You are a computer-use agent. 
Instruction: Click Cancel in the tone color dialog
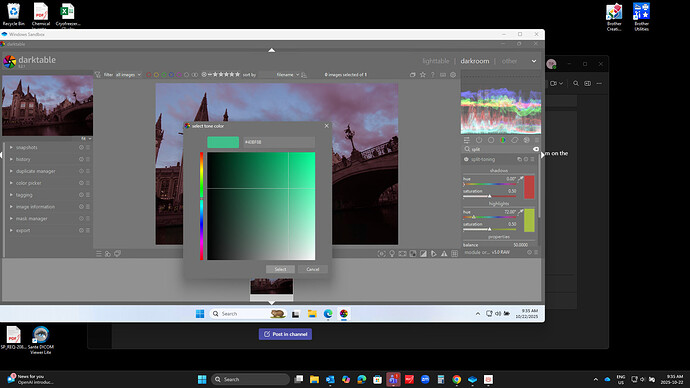tap(313, 269)
